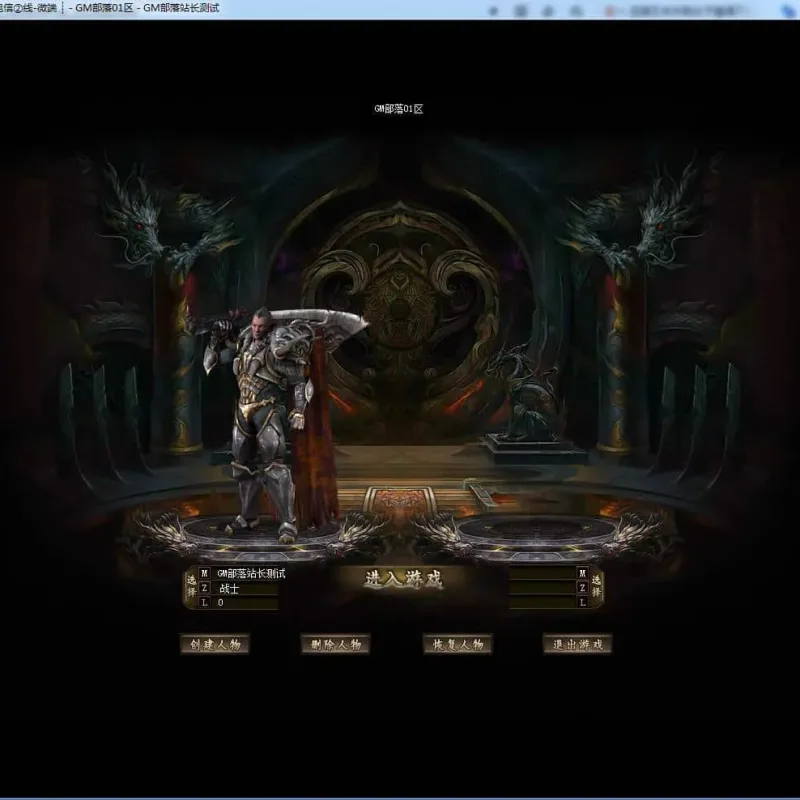
Task: Click the GM部落站长测试 character name field
Action: [x=245, y=573]
